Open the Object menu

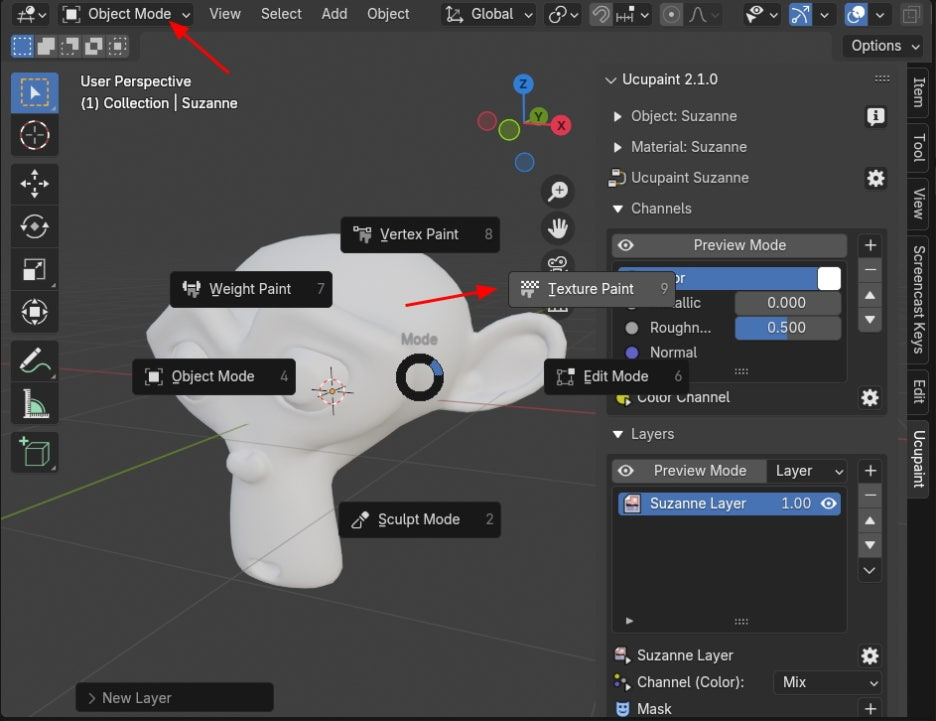[x=388, y=14]
